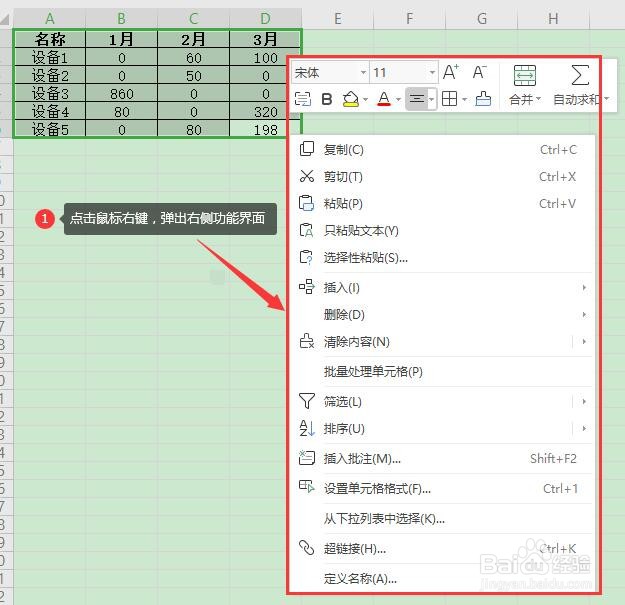Choose 定义名称(A)... menu entry

(441, 578)
